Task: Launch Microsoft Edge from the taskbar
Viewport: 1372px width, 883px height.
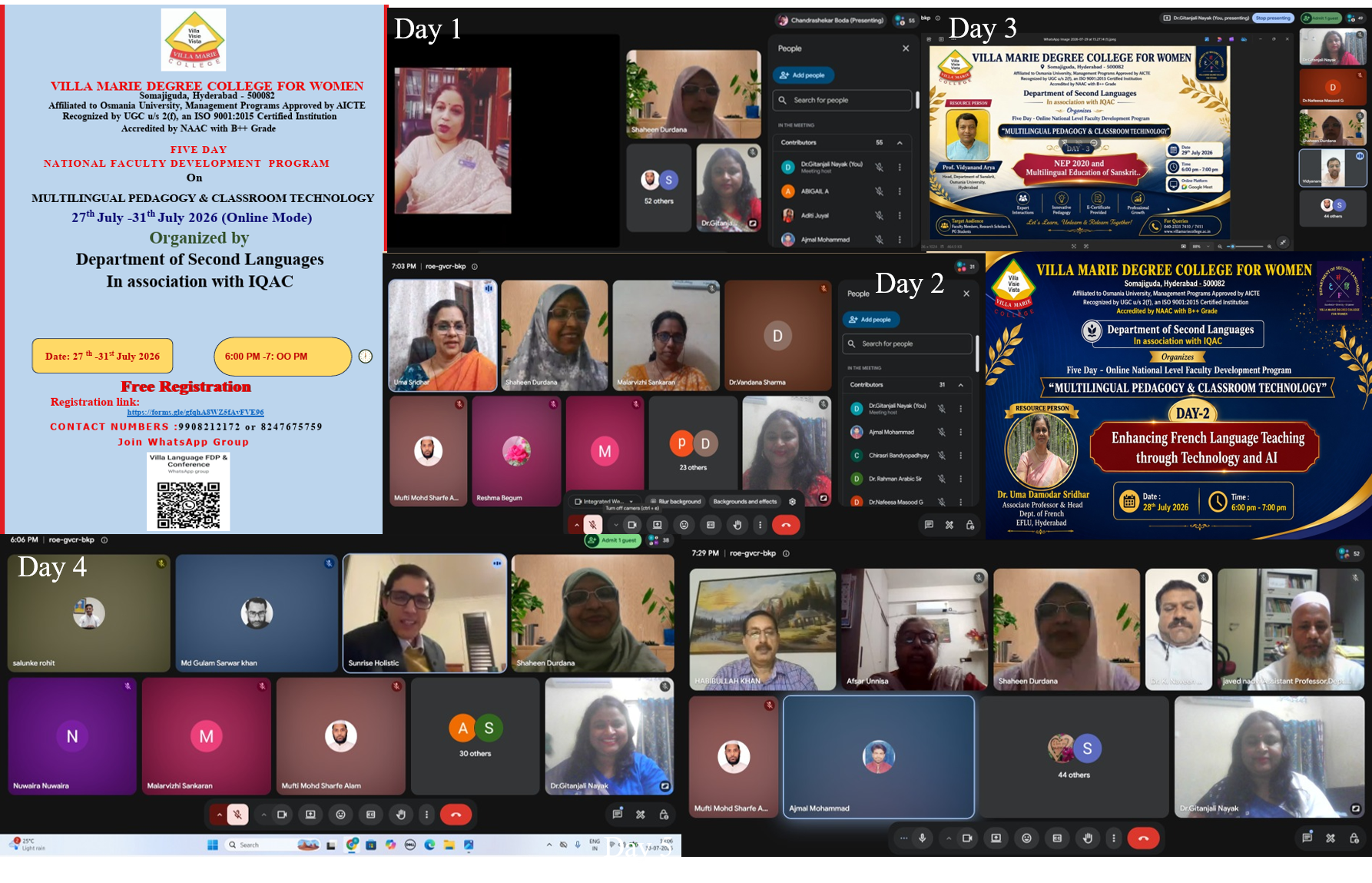Action: coord(430,845)
